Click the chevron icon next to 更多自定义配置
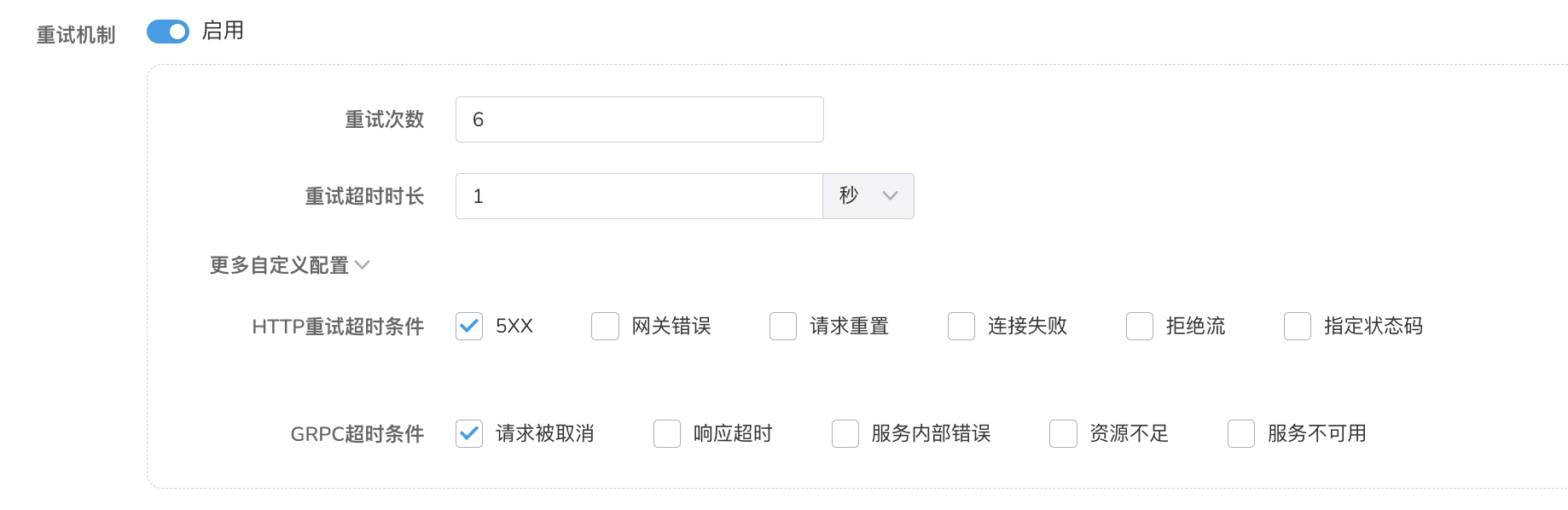Viewport: 1568px width, 510px height. click(x=363, y=265)
